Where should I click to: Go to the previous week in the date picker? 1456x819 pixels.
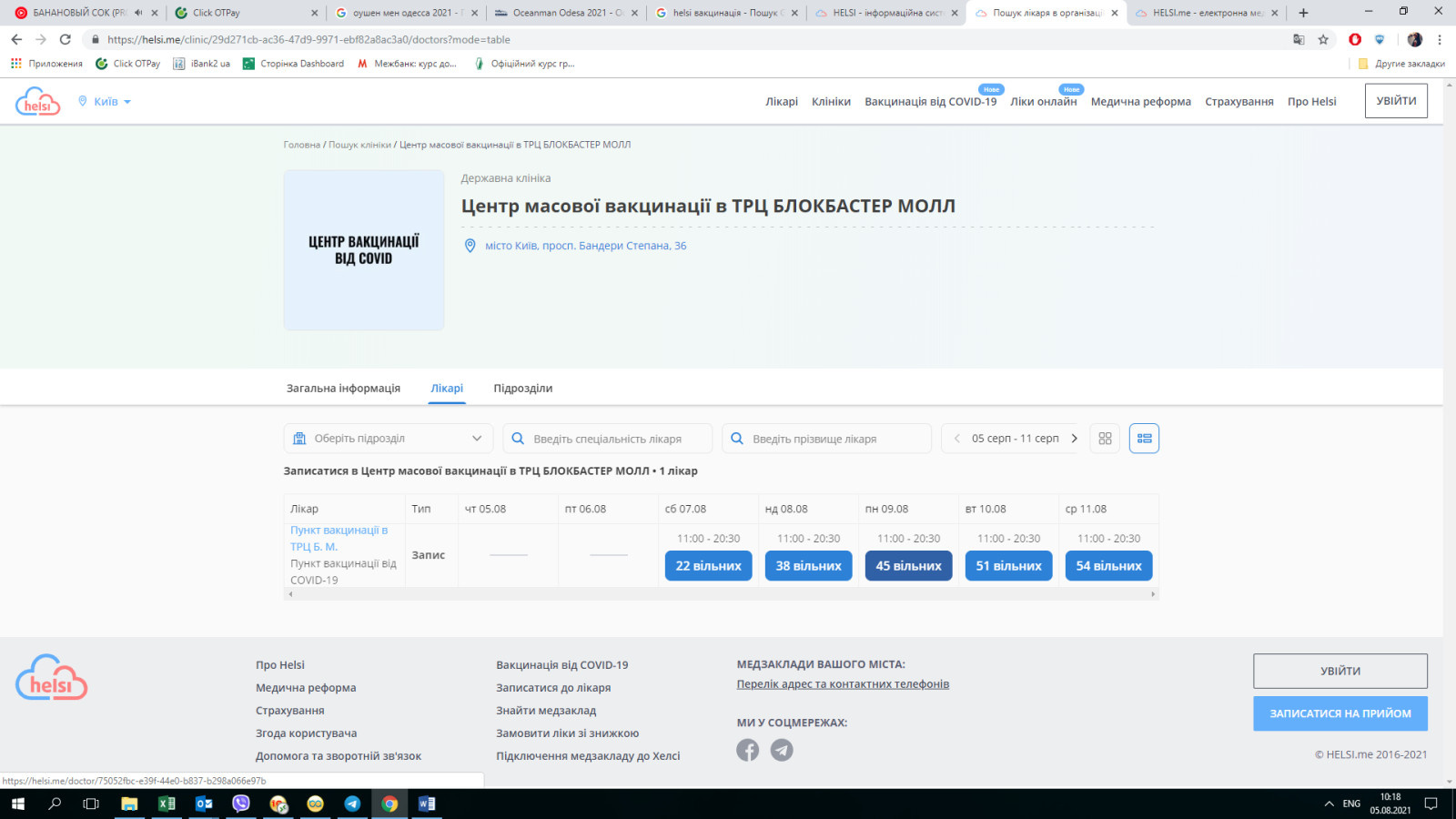click(x=956, y=439)
